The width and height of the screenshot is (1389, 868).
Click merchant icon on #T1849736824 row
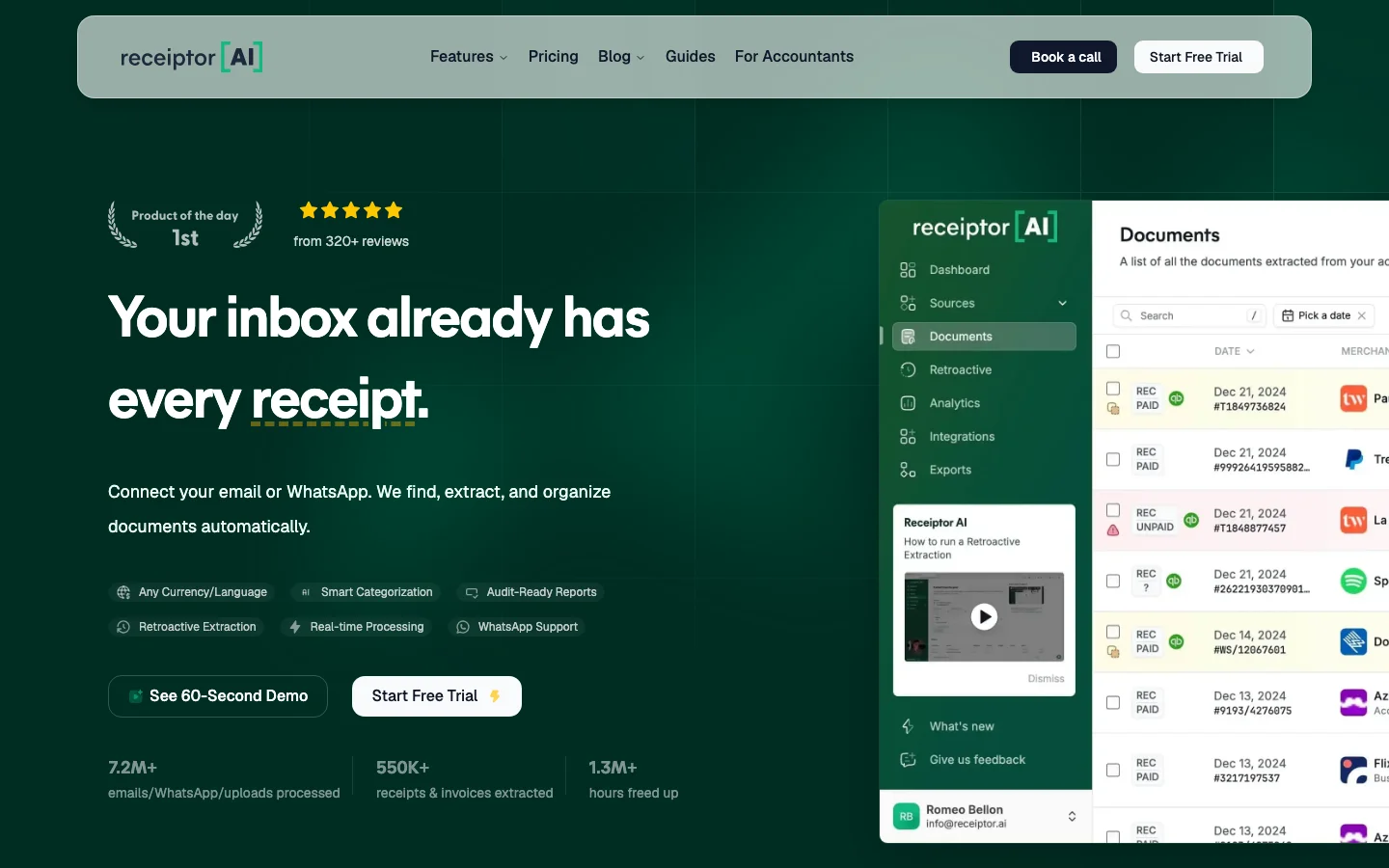tap(1353, 398)
